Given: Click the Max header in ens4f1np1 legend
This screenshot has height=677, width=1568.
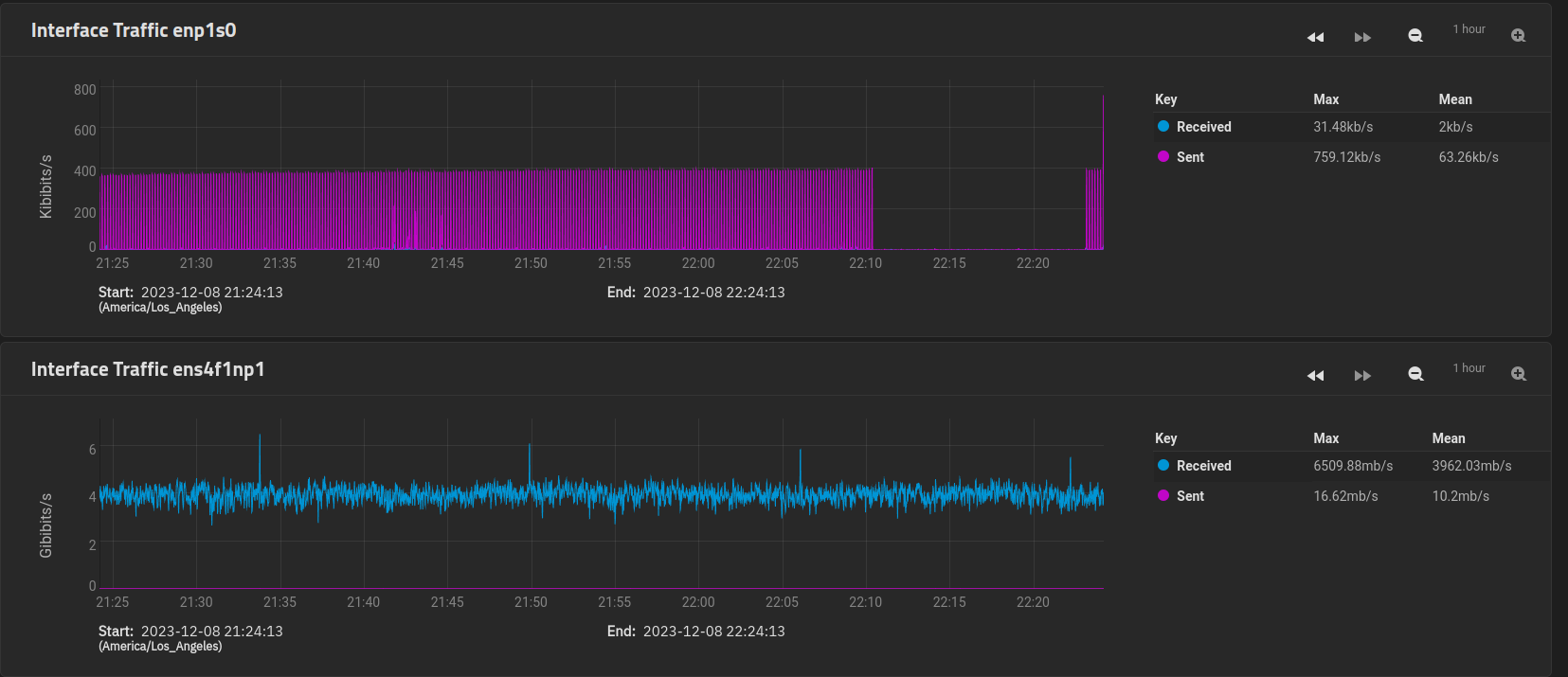Looking at the screenshot, I should click(x=1326, y=438).
